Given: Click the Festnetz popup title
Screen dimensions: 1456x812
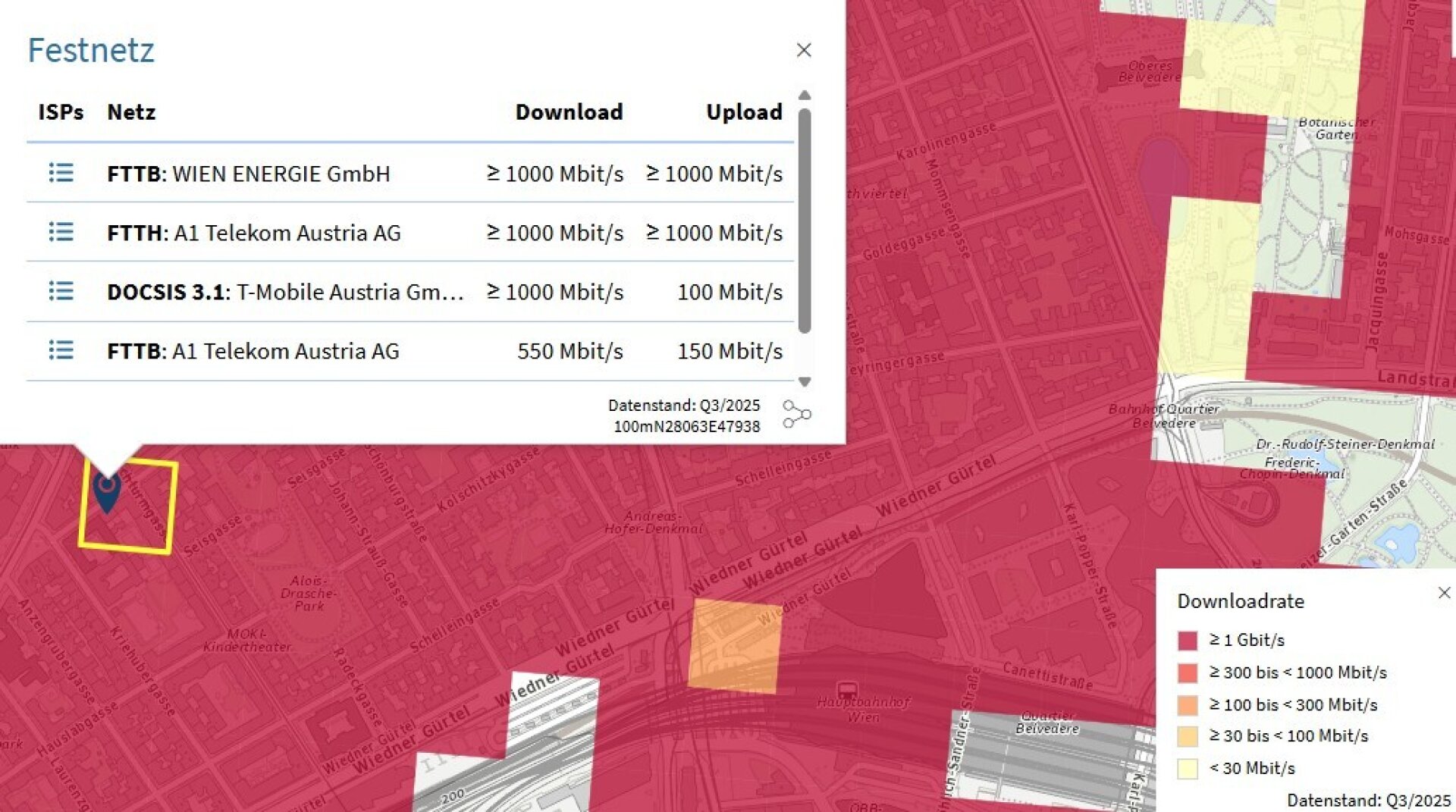Looking at the screenshot, I should [x=91, y=51].
